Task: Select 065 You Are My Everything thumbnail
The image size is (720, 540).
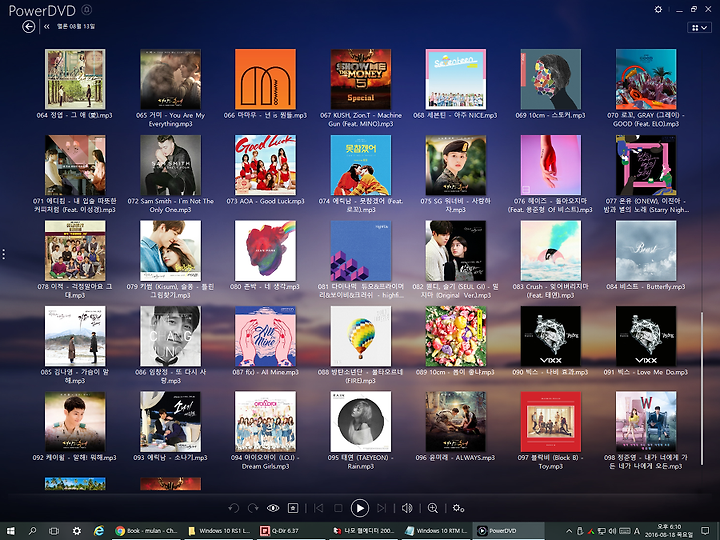Action: click(x=170, y=79)
